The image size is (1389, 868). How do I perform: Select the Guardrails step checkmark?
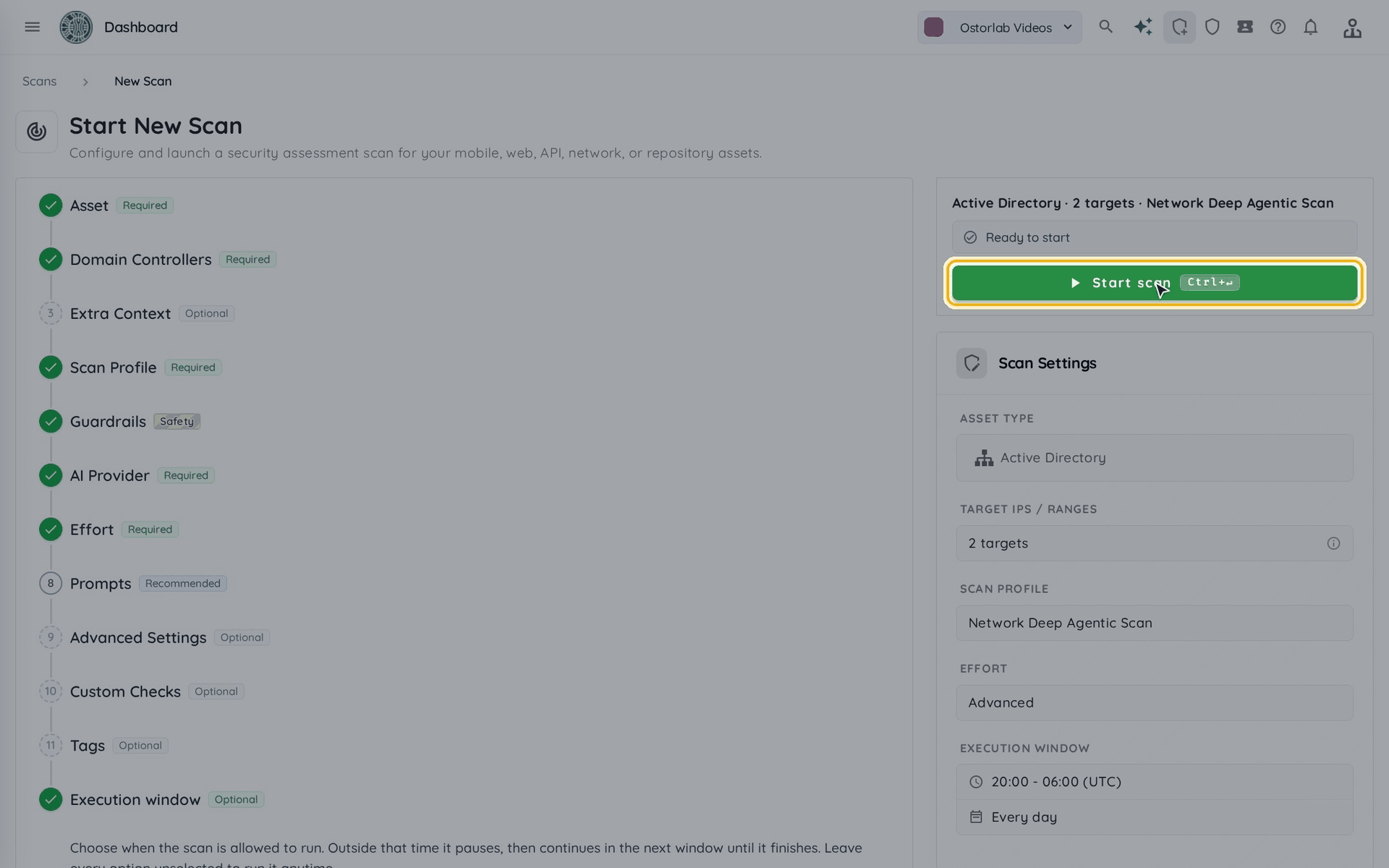[51, 421]
